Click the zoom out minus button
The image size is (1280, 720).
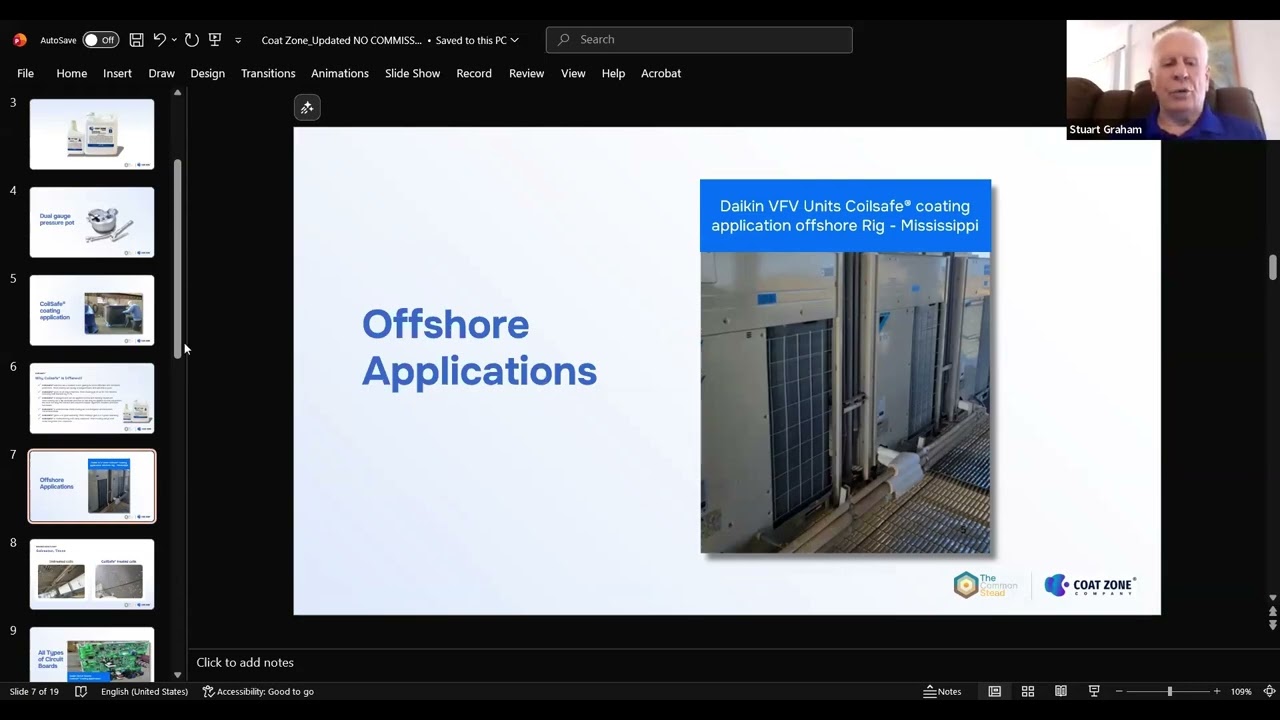point(1119,691)
